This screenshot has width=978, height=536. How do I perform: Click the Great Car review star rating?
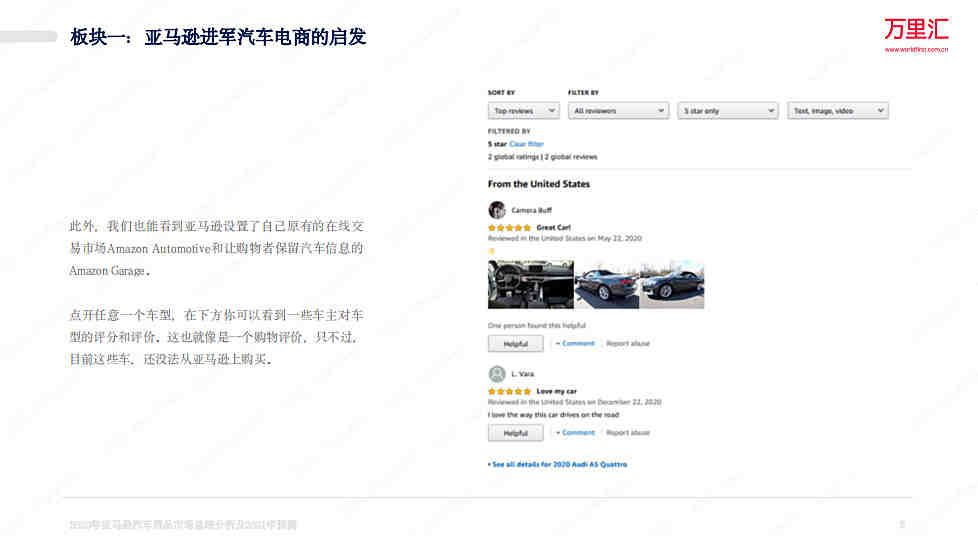tap(510, 228)
